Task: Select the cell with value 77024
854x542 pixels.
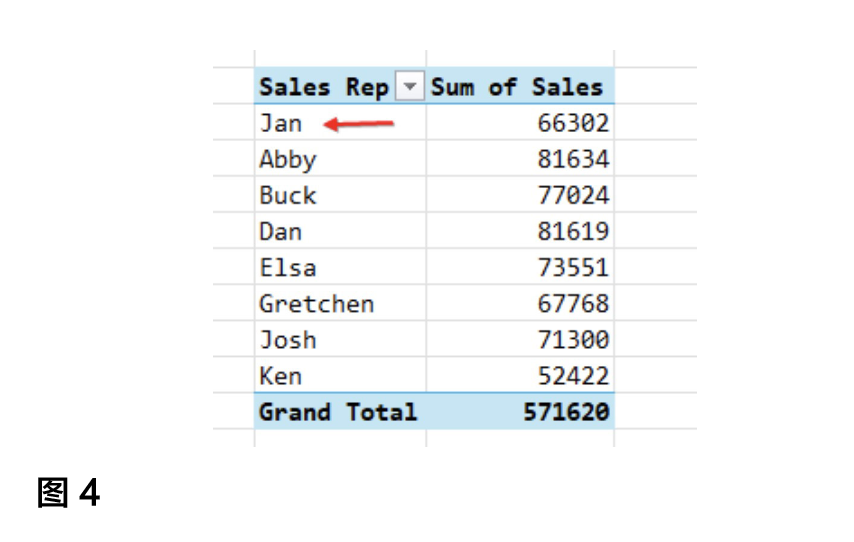Action: (573, 196)
